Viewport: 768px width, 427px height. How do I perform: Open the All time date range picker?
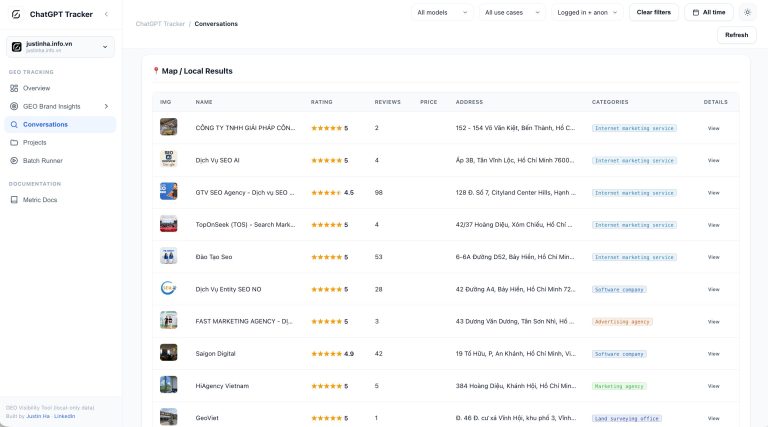point(709,12)
